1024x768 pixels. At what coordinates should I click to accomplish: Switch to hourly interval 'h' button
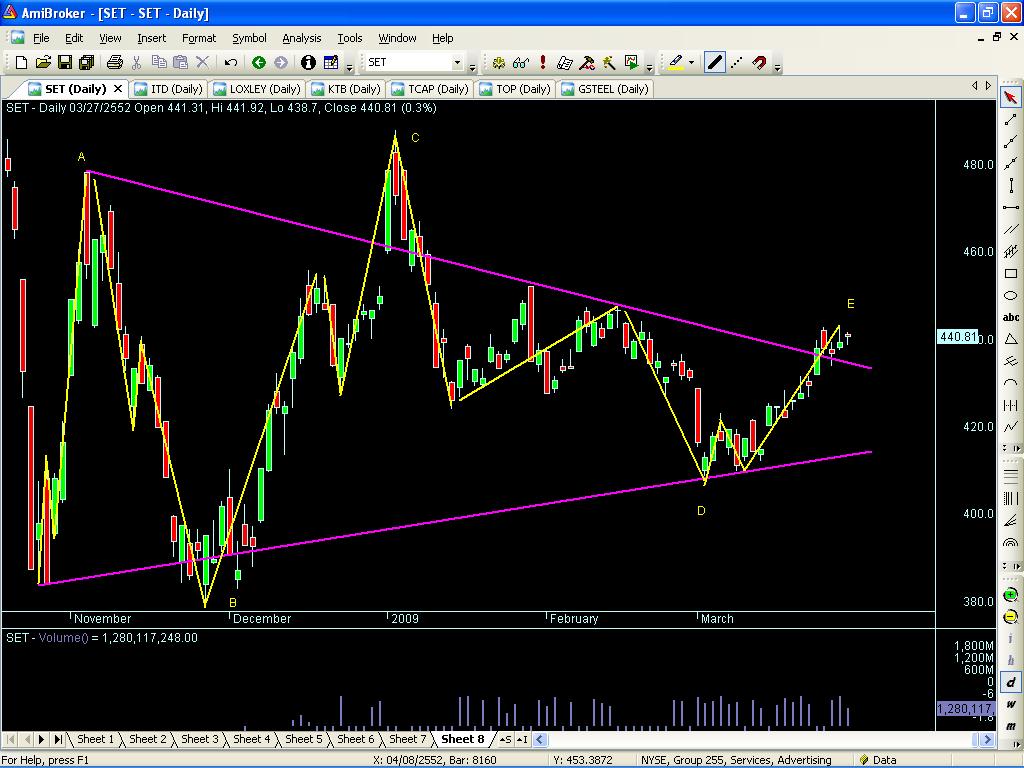coord(1010,660)
